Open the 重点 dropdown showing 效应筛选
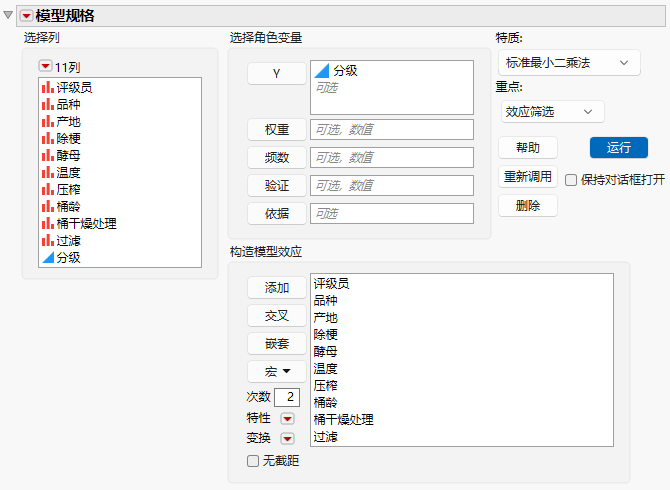670x490 pixels. (552, 112)
